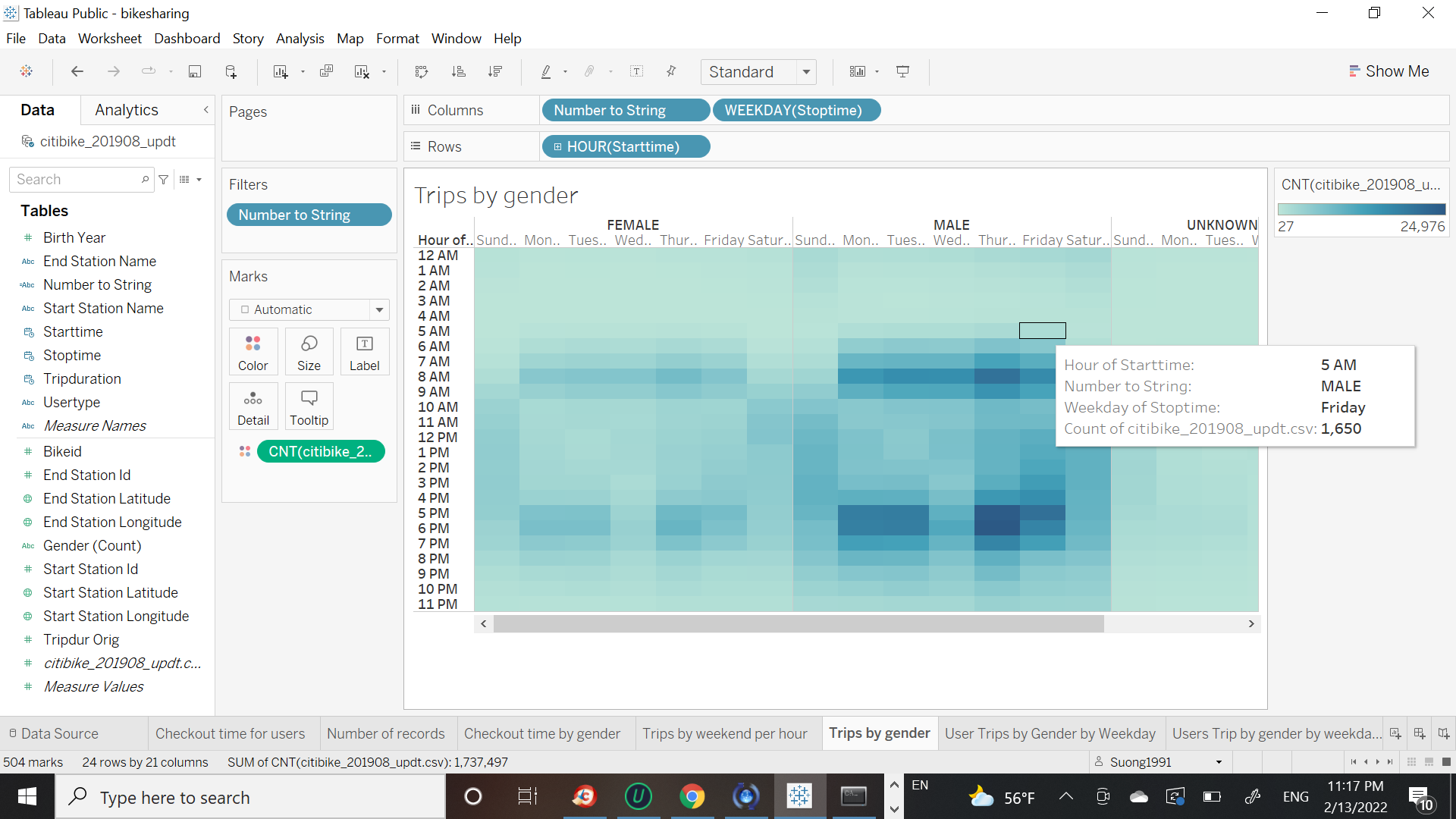This screenshot has height=819, width=1456.
Task: Click the CNT color legend gradient bar
Action: (1361, 209)
